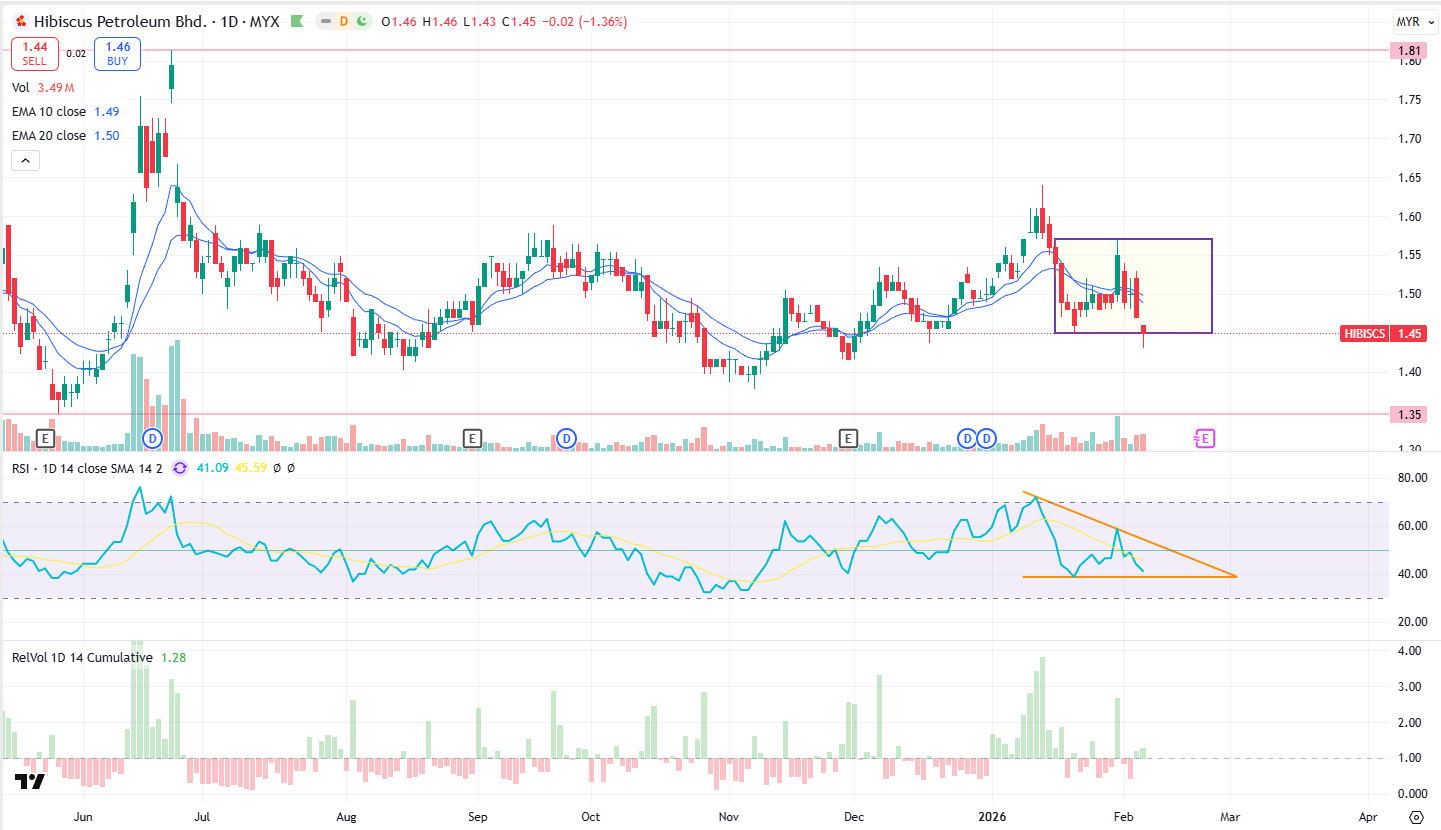Click 1.40 on the price axis
The height and width of the screenshot is (830, 1441).
coord(1411,372)
